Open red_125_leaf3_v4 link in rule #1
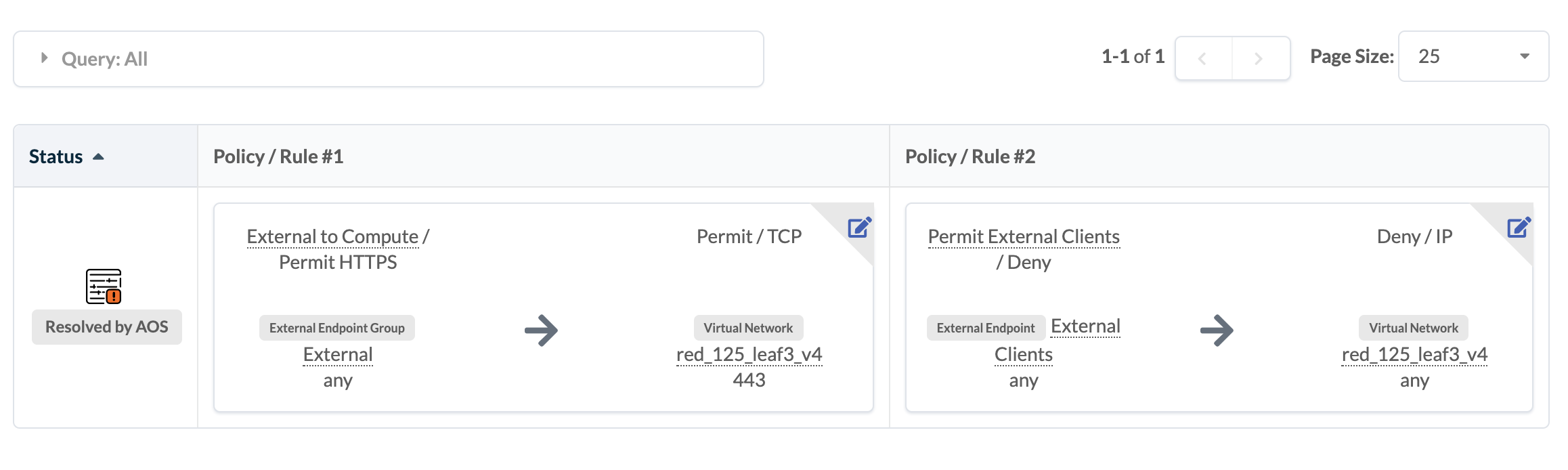This screenshot has width=1568, height=470. [x=749, y=354]
